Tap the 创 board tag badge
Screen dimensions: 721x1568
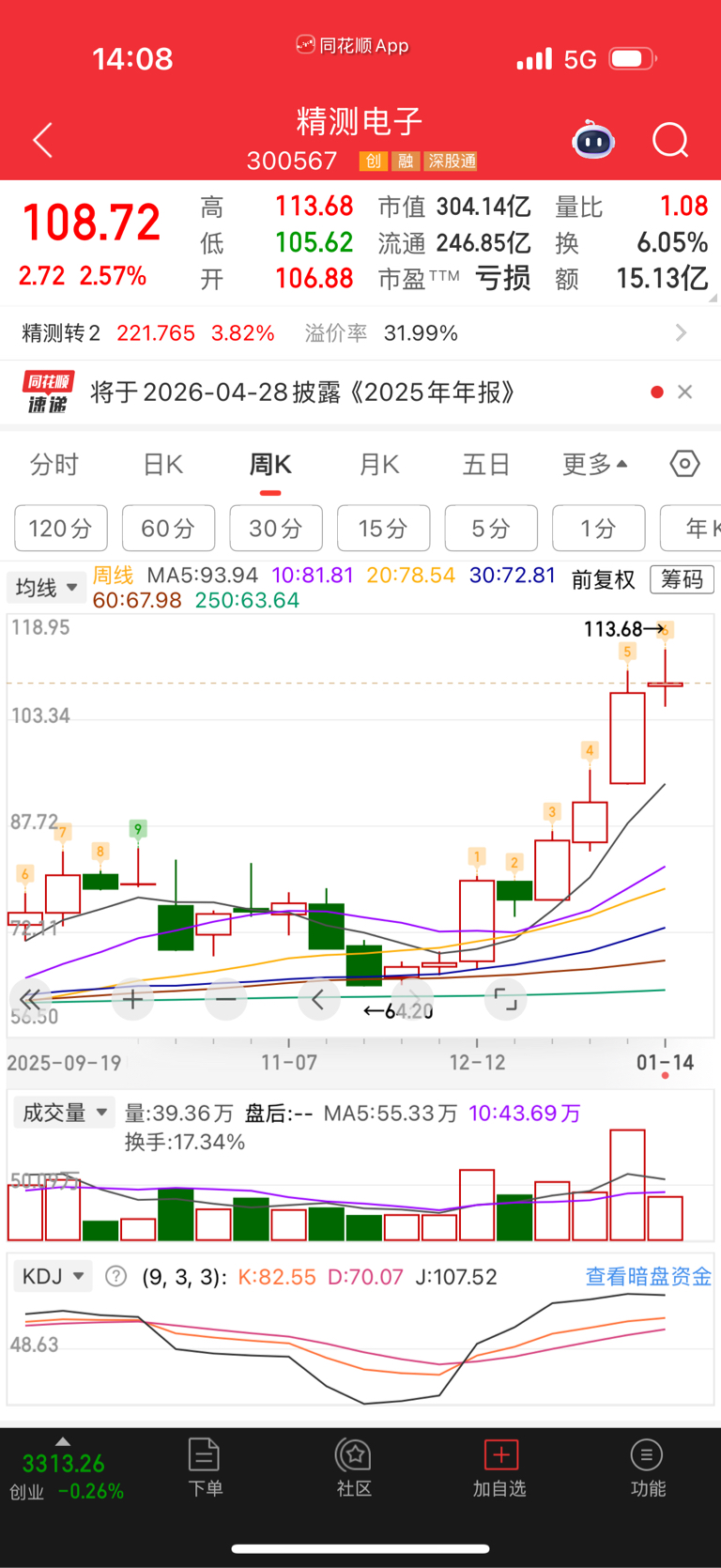point(373,161)
